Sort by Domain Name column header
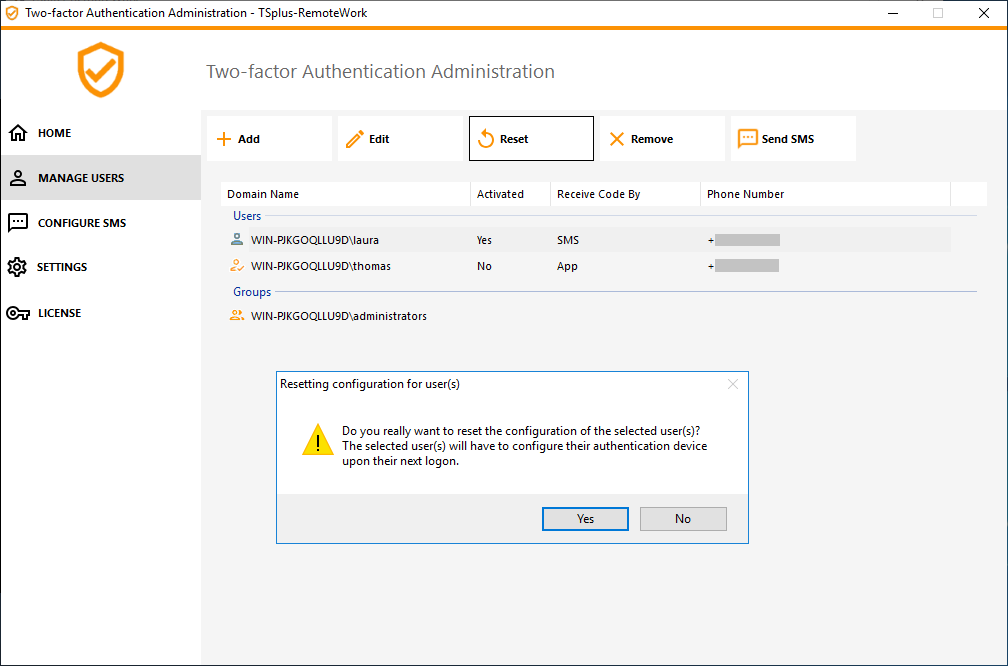This screenshot has width=1008, height=666. [263, 194]
